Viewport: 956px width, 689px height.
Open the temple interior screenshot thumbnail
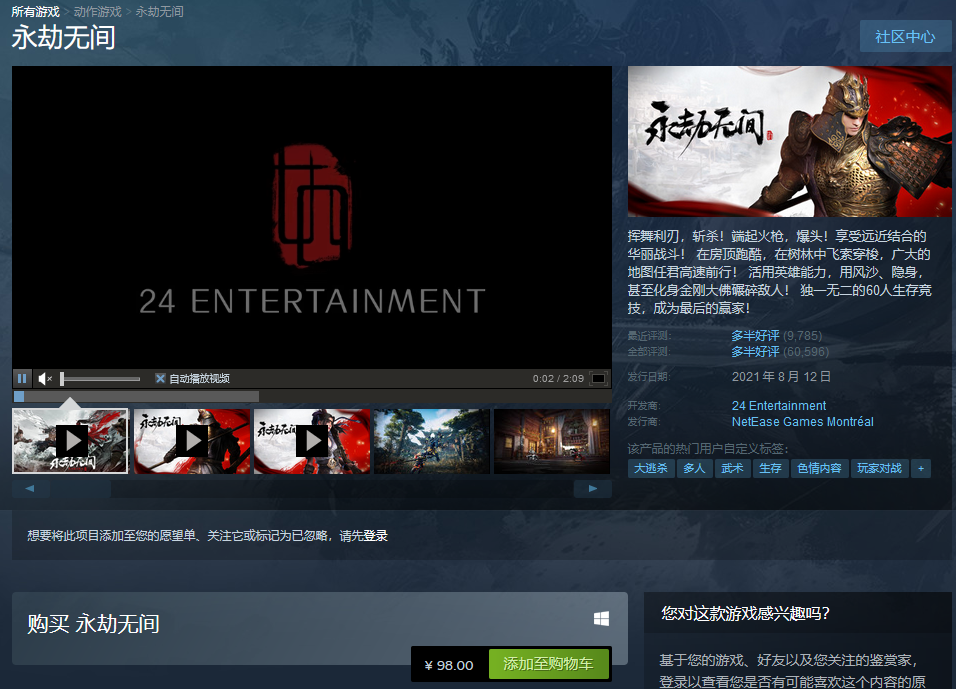point(552,441)
